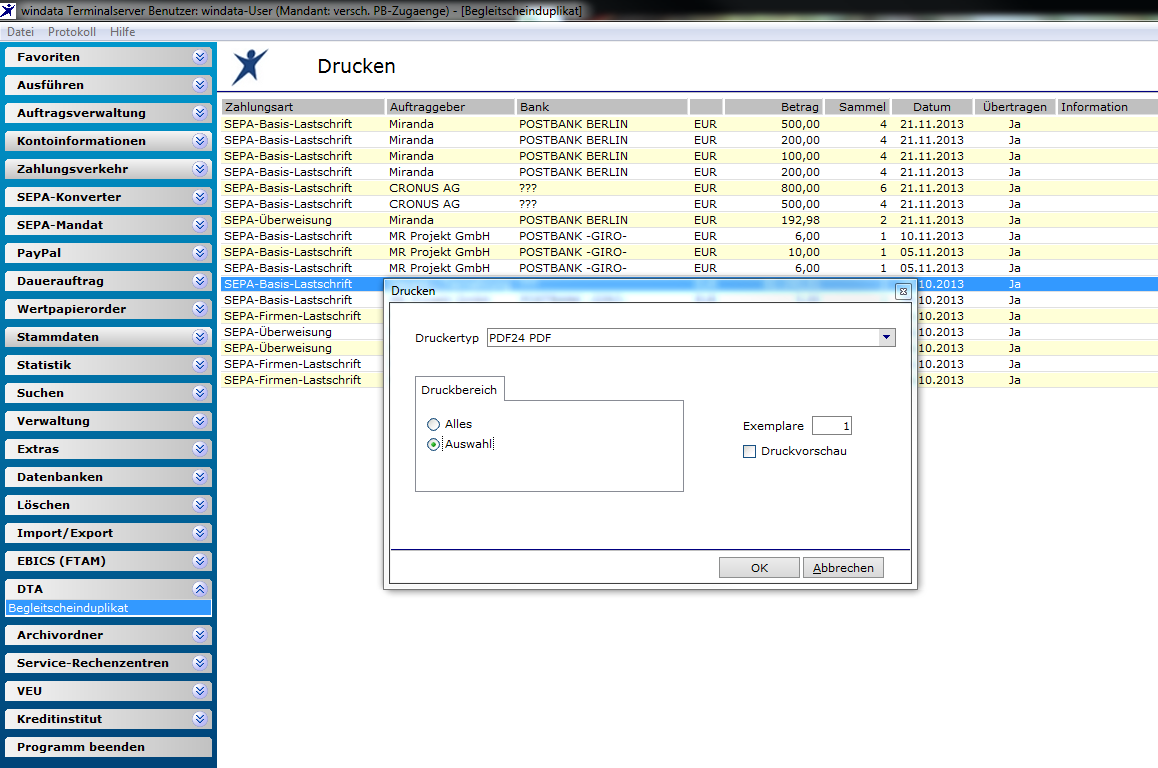Viewport: 1158px width, 768px height.
Task: Sort table by the Zahlungsart column header
Action: (303, 107)
